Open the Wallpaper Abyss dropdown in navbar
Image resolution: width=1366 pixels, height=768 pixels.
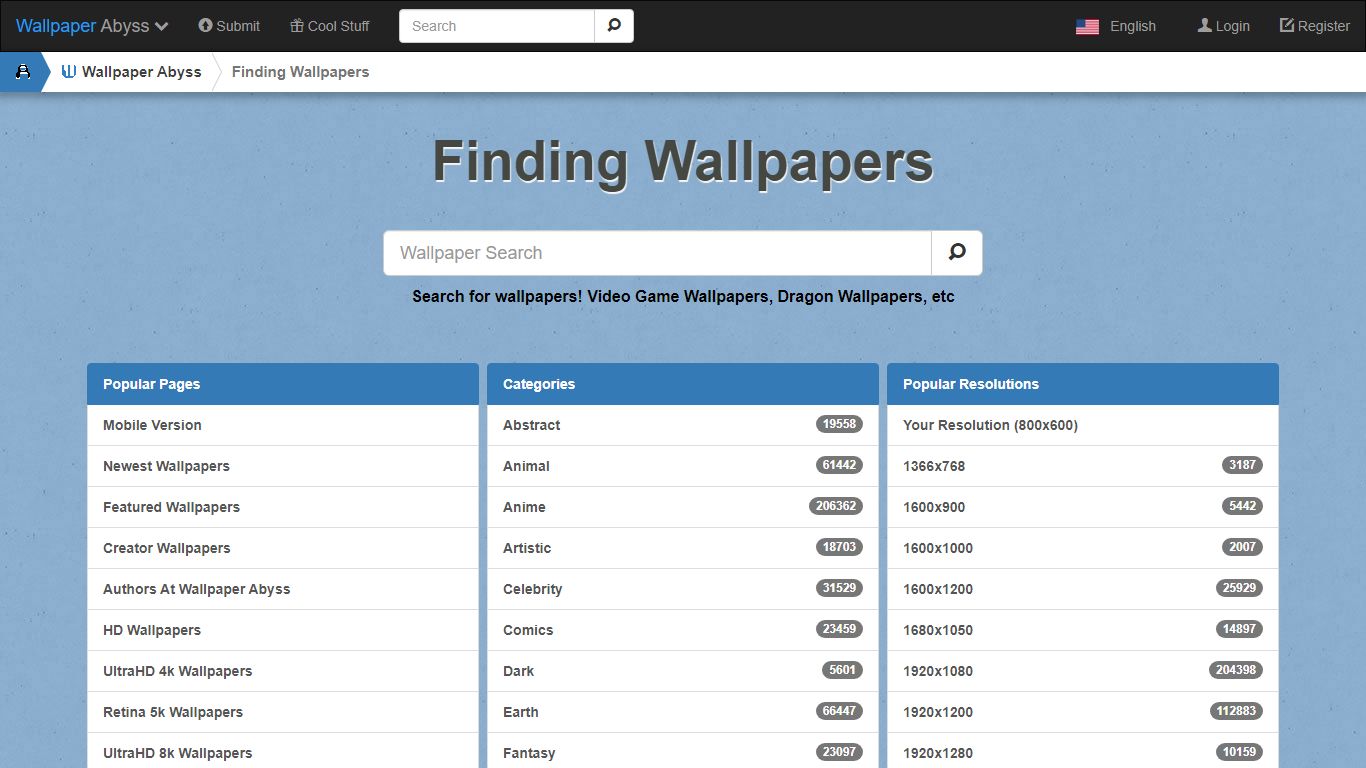[x=92, y=26]
